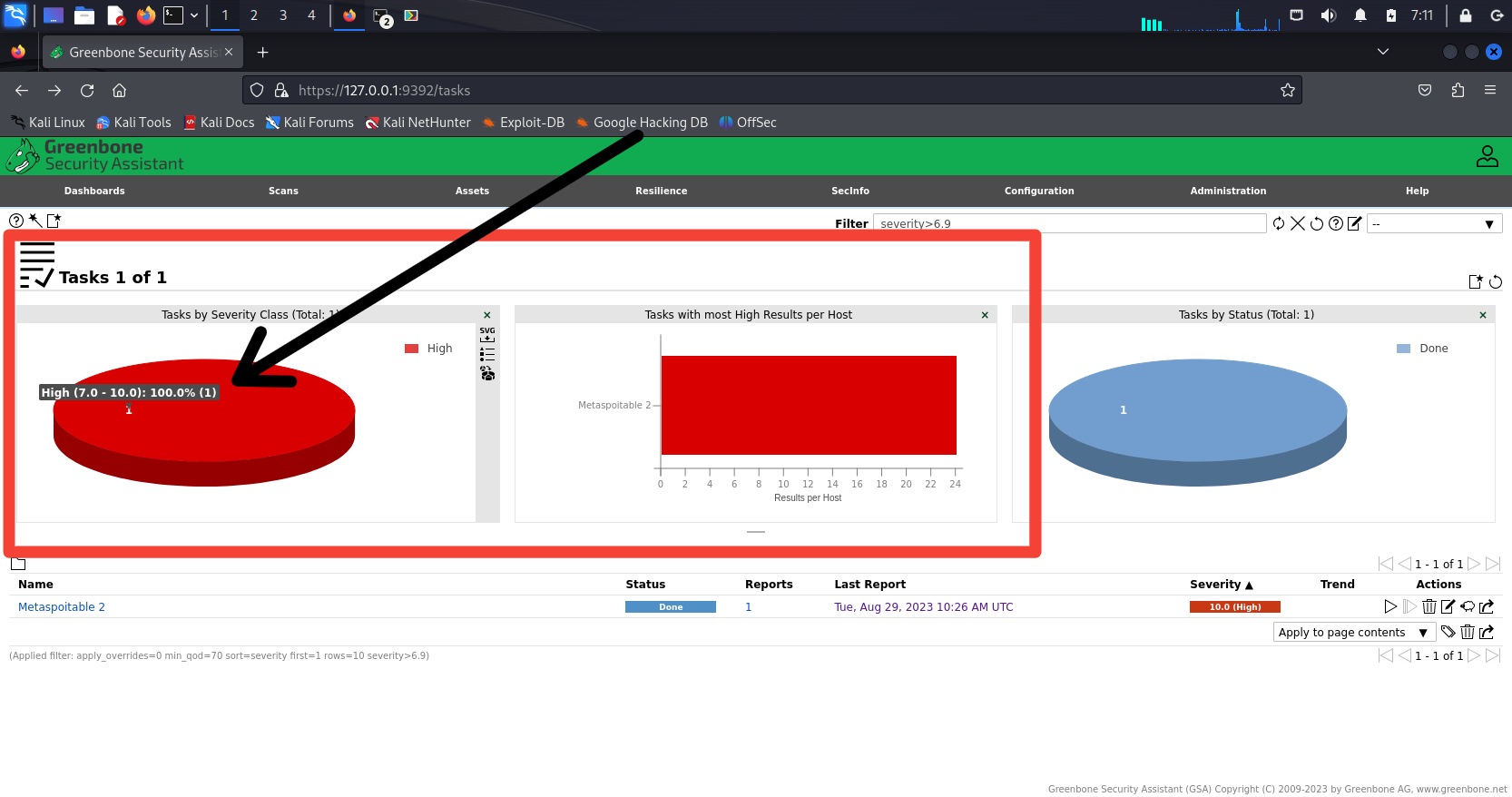
Task: Reload the page in Firefox
Action: tap(87, 90)
